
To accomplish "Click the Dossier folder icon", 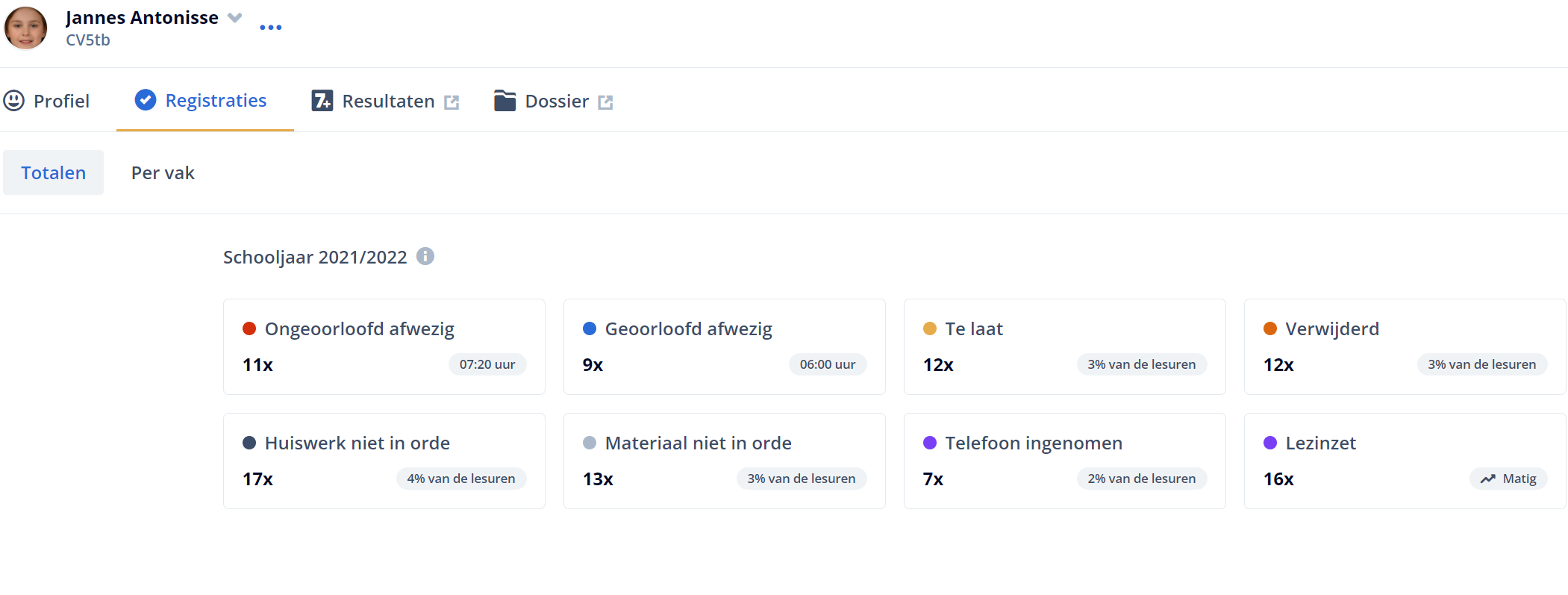I will coord(505,100).
